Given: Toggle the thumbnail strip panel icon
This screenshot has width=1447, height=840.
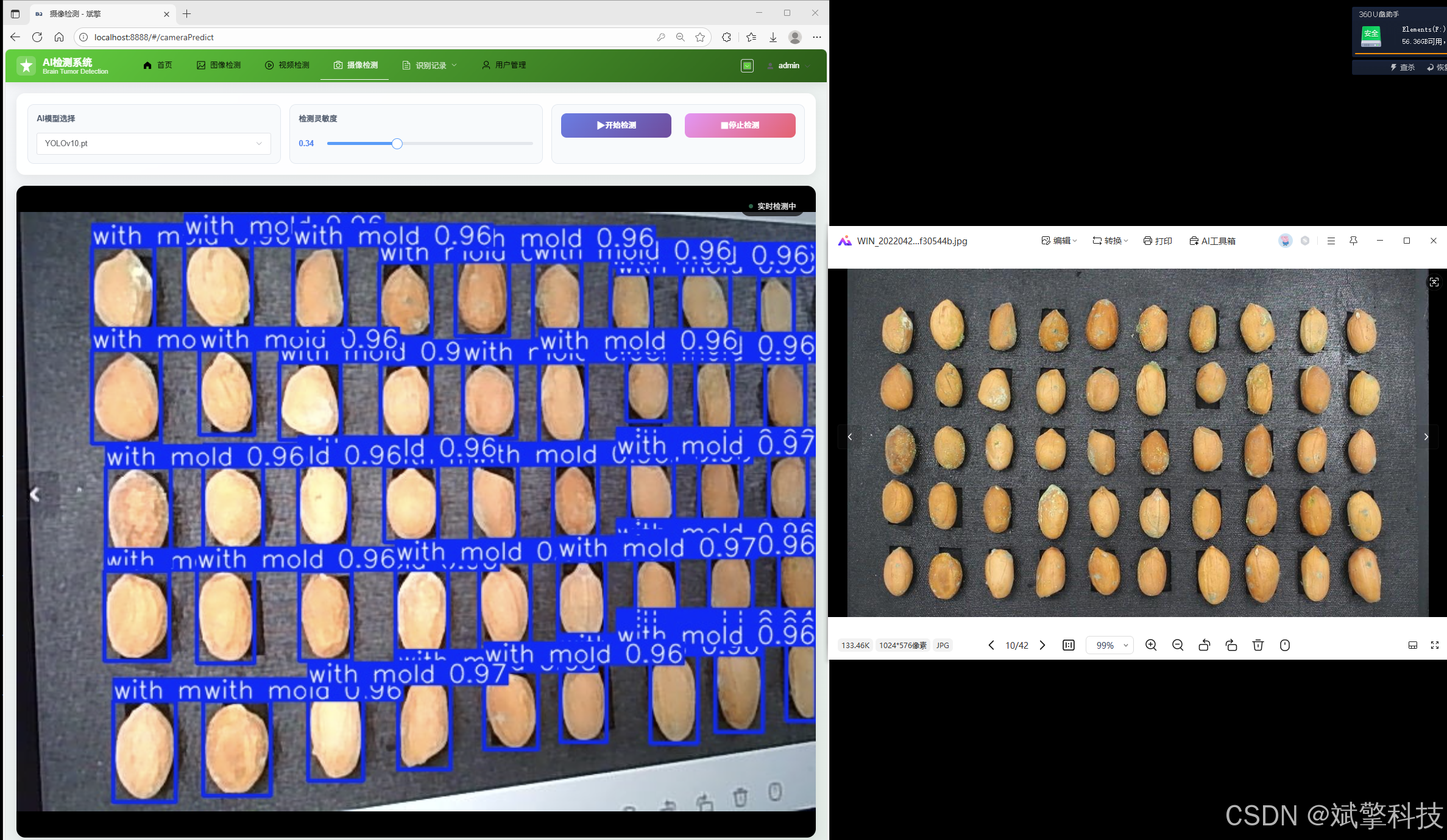Looking at the screenshot, I should pyautogui.click(x=1413, y=645).
